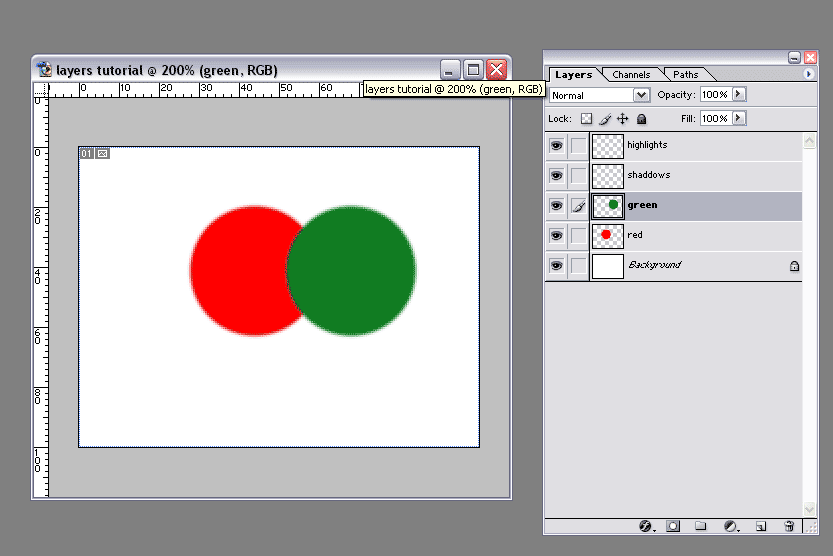Switch to the Channels tab
Screen dimensions: 833x556
631,75
